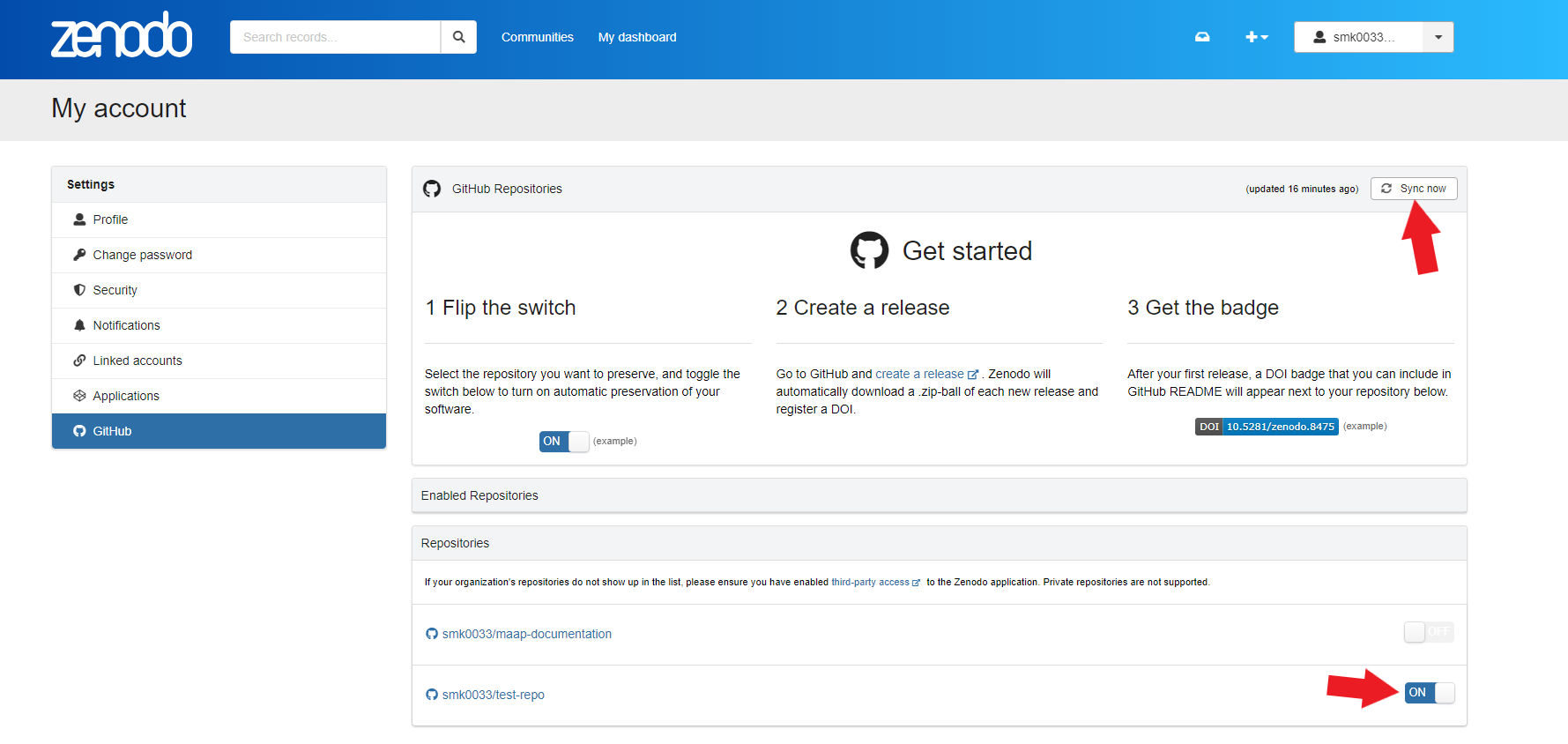This screenshot has height=744, width=1568.
Task: Select Notifications in the settings menu
Action: [x=219, y=325]
